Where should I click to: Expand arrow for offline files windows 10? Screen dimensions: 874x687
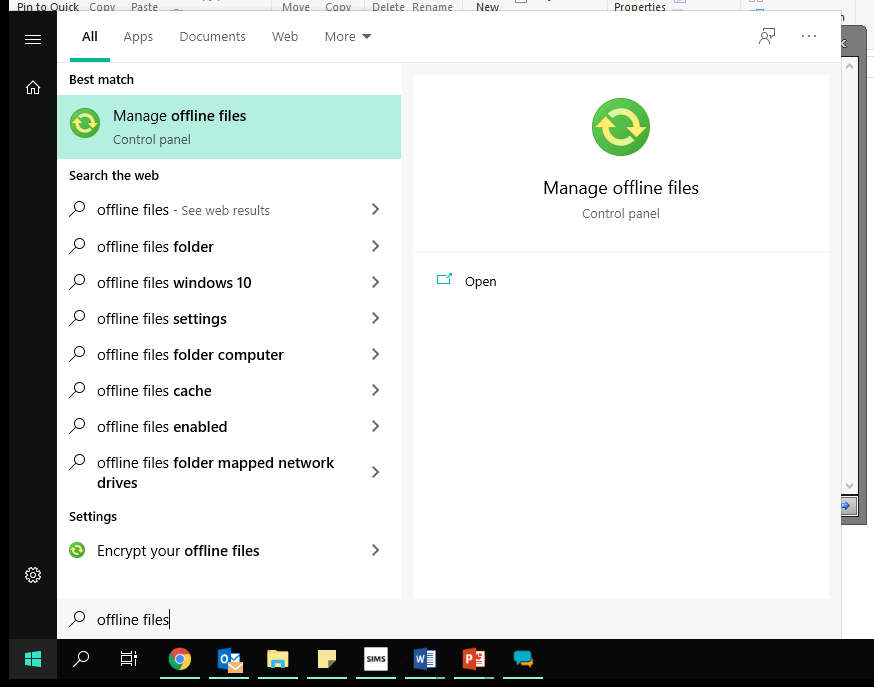click(x=375, y=282)
